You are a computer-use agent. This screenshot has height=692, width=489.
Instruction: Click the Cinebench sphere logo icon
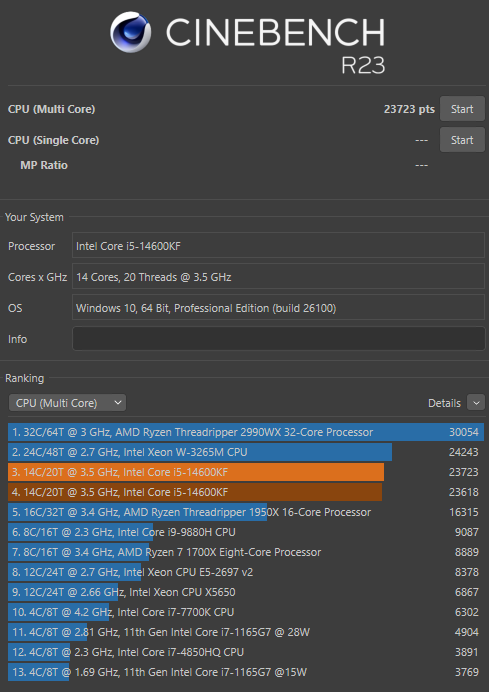click(x=131, y=32)
